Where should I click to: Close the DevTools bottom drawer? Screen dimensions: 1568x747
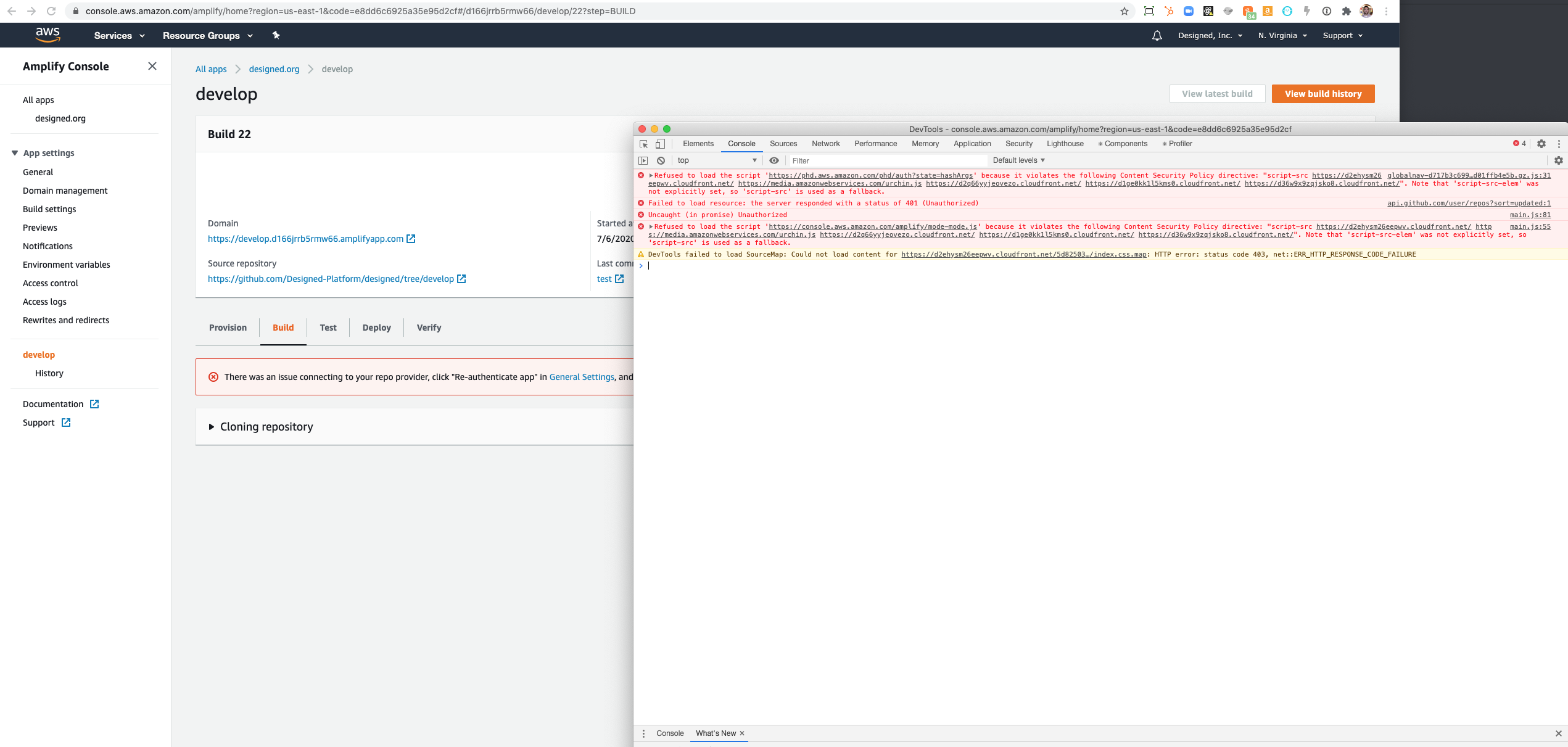1559,733
